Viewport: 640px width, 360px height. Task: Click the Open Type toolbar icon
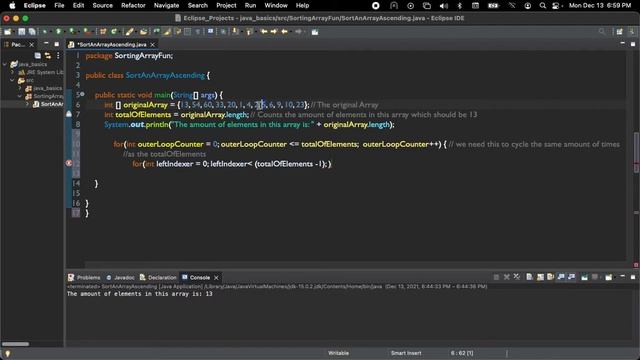143,32
